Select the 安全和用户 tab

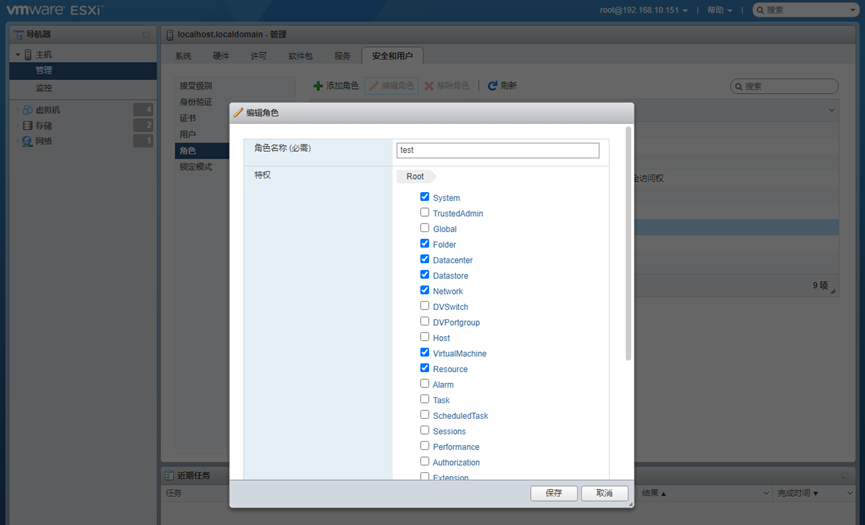pos(392,56)
